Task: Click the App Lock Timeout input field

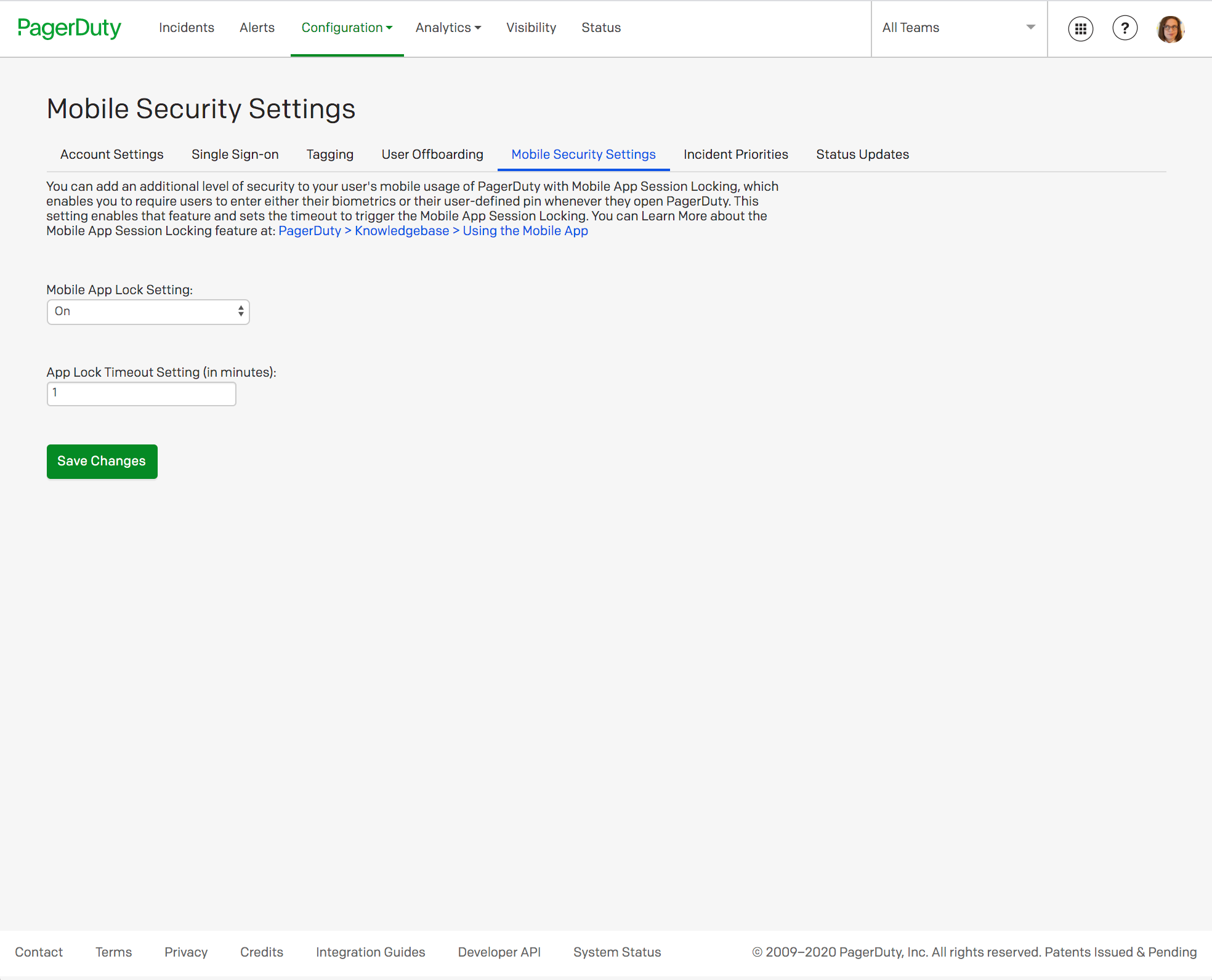Action: [141, 393]
